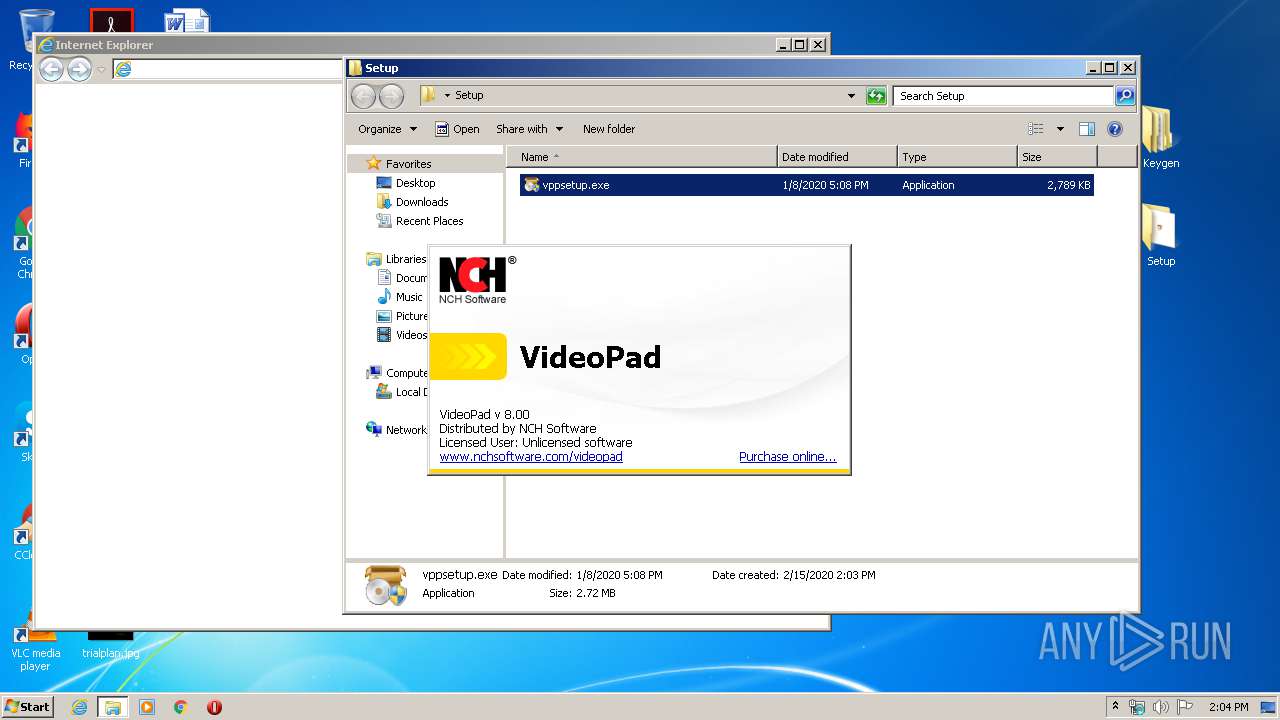Open Downloads in the Favorites list
The height and width of the screenshot is (720, 1280).
[421, 202]
